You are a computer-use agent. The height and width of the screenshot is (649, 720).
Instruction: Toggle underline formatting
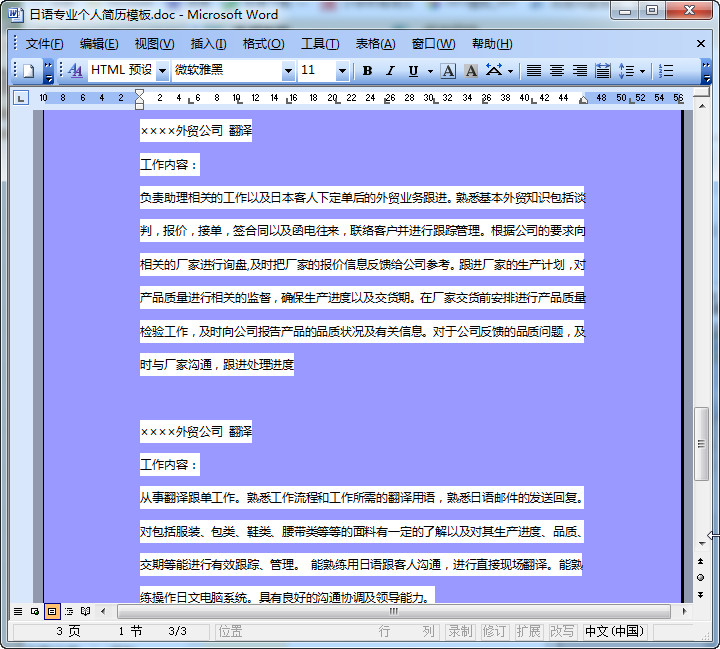[413, 71]
